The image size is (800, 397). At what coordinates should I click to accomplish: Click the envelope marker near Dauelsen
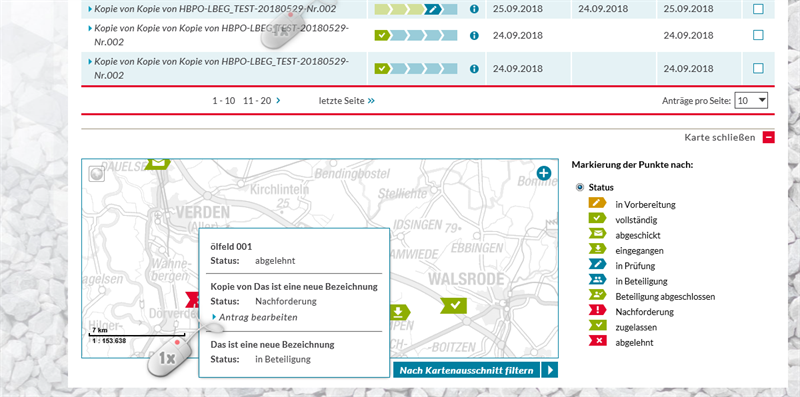coord(158,164)
